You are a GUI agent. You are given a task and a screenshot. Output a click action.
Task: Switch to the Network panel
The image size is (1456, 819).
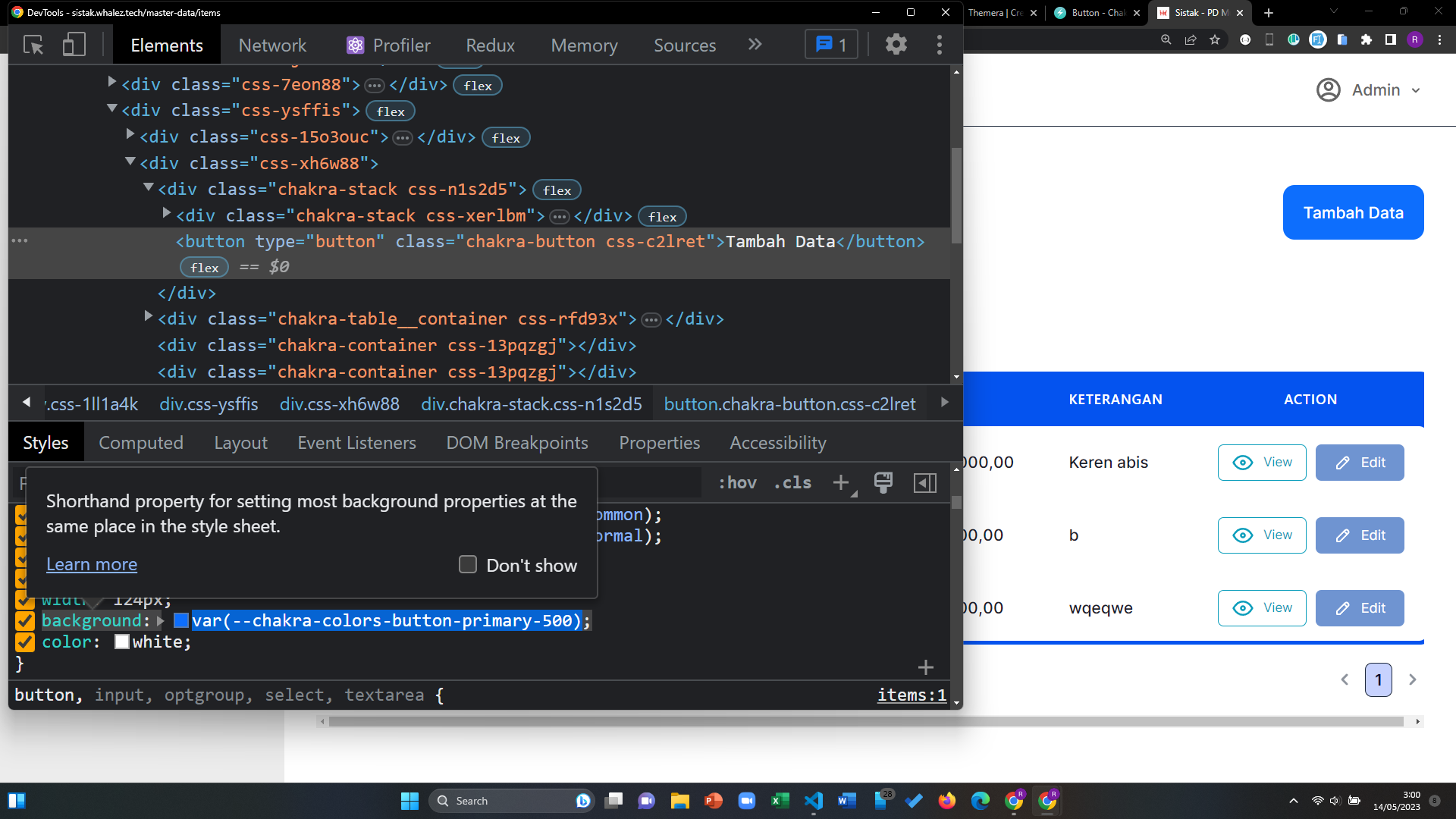click(x=271, y=45)
